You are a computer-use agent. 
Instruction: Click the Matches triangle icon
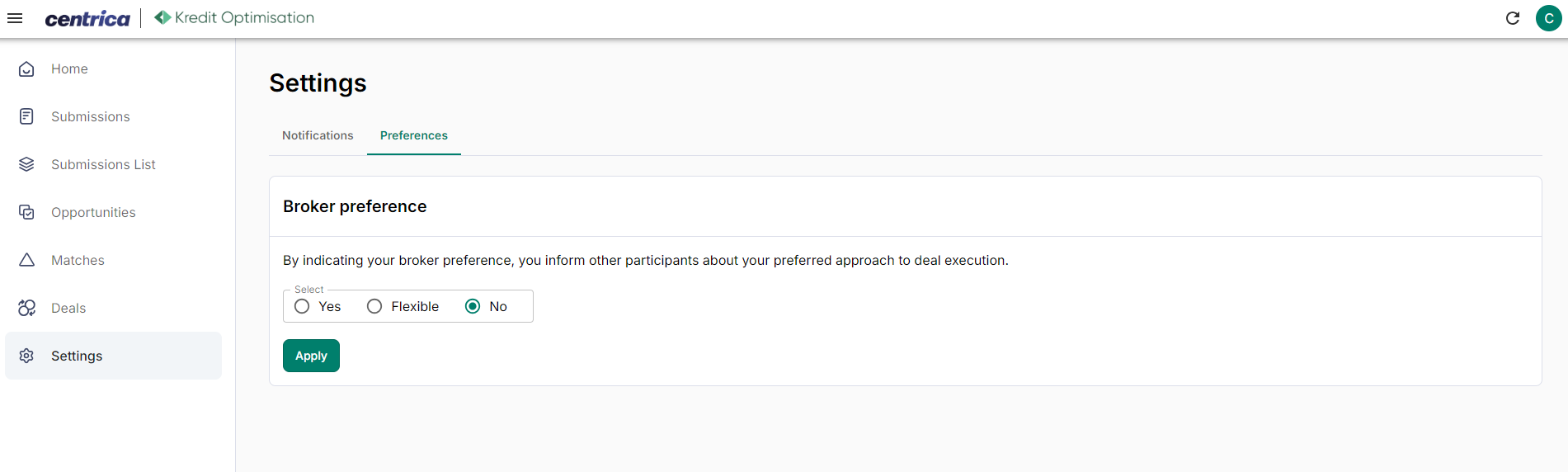point(26,260)
